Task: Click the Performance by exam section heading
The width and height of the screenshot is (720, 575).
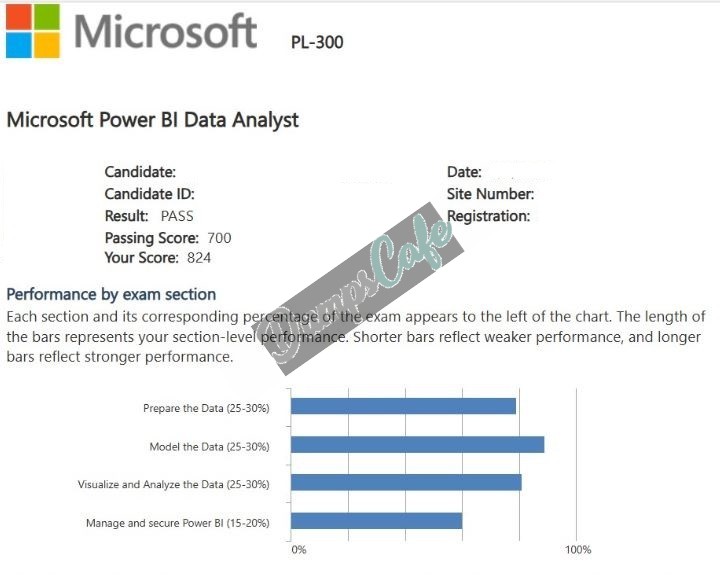Action: [x=111, y=294]
